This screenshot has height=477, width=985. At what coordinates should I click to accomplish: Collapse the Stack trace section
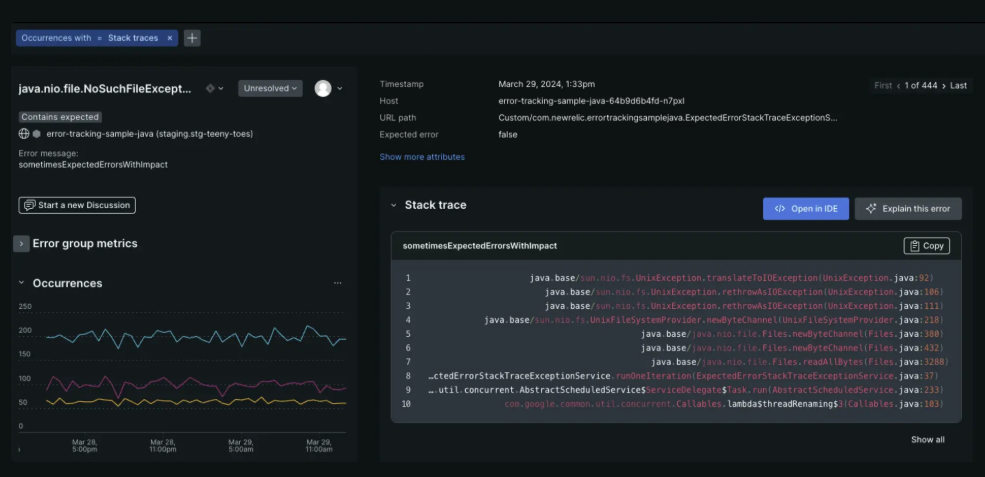pyautogui.click(x=394, y=206)
